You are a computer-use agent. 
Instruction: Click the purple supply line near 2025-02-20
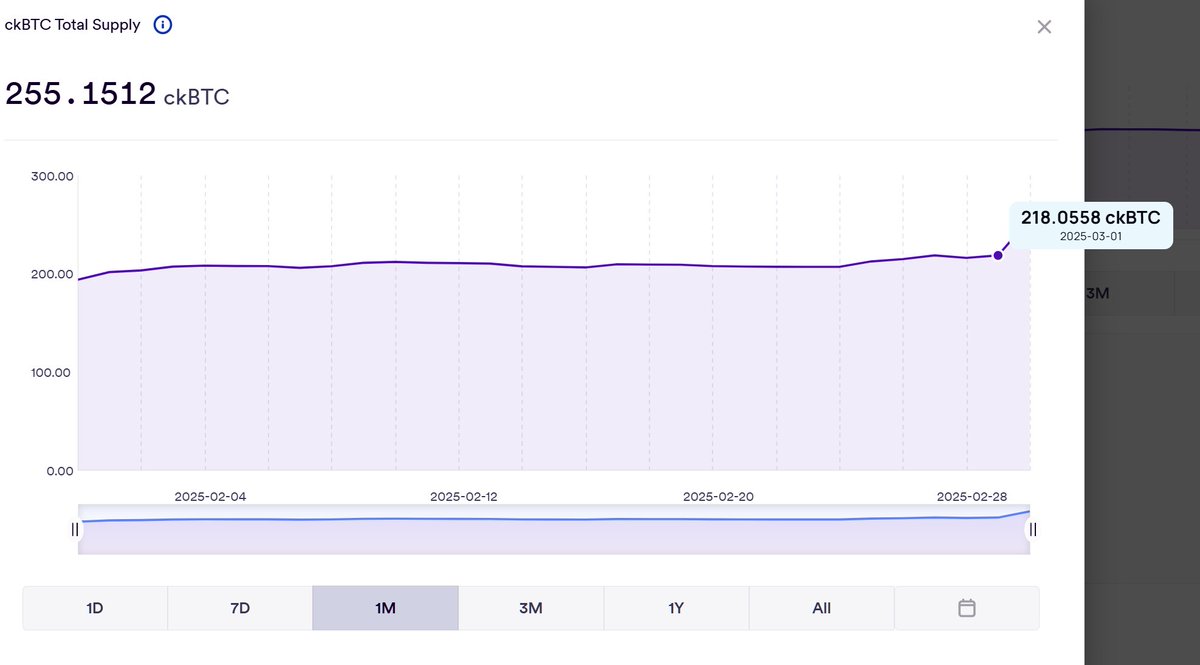pos(718,266)
